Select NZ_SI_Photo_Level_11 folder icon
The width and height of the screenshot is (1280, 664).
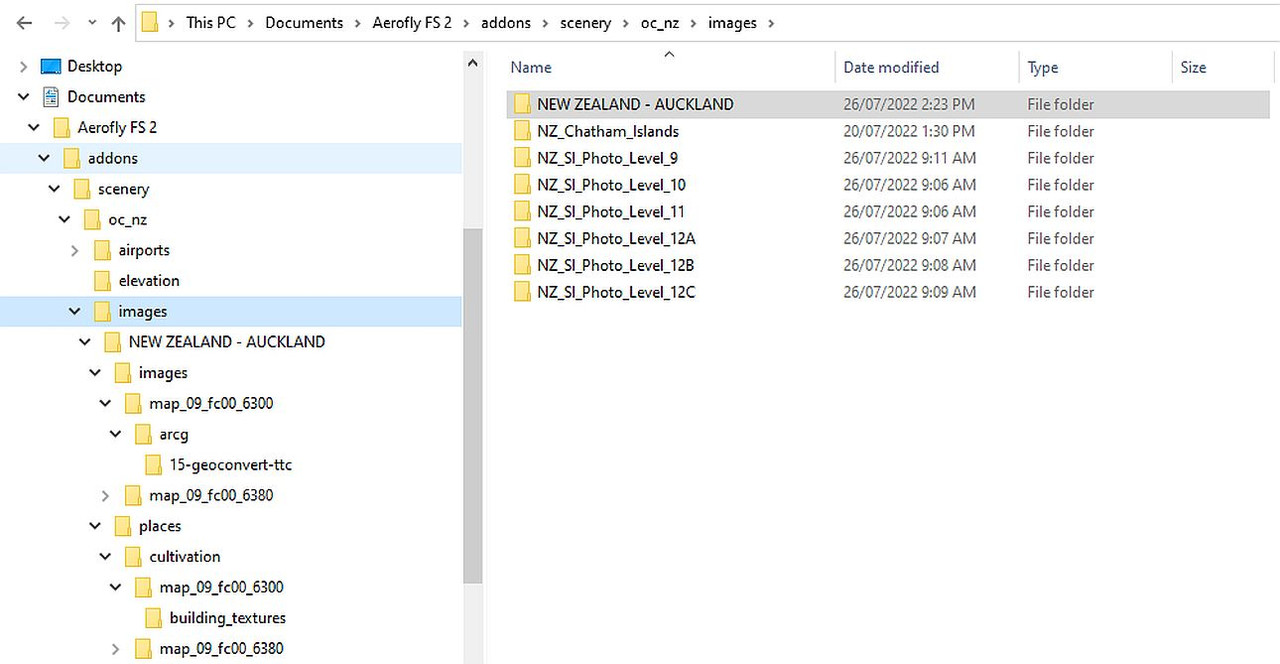(521, 212)
